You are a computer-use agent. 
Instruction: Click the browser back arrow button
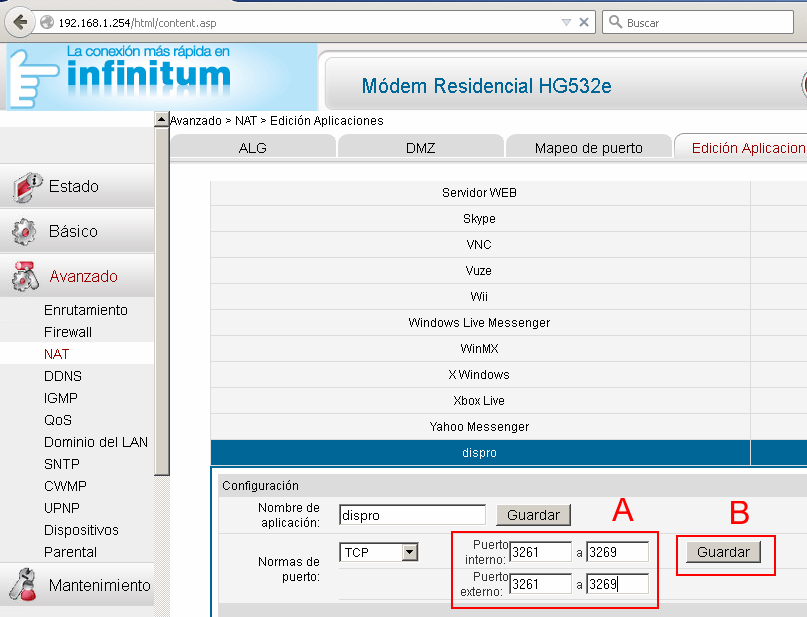pos(19,22)
